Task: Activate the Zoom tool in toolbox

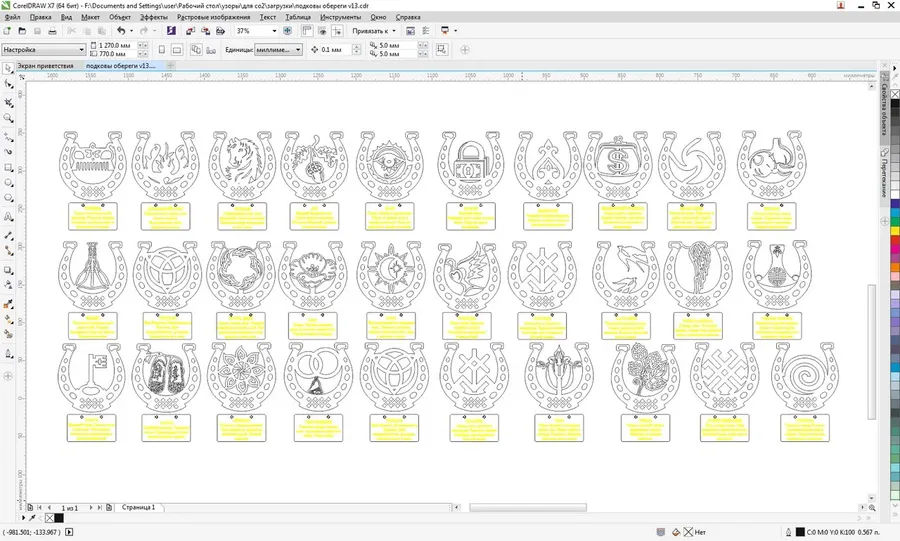Action: click(x=8, y=118)
